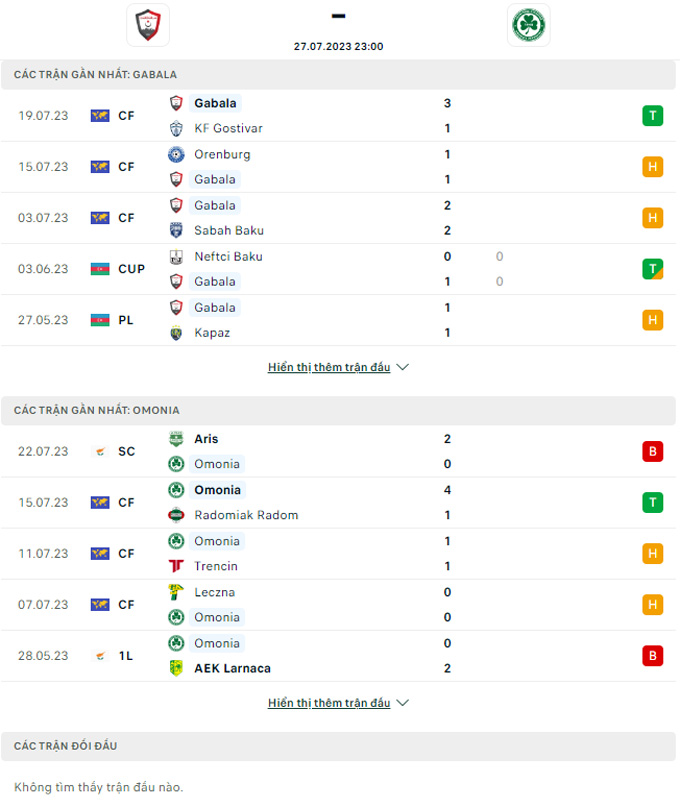This screenshot has width=680, height=807.
Task: Open Omonia shamrock logo in match header
Action: [529, 25]
